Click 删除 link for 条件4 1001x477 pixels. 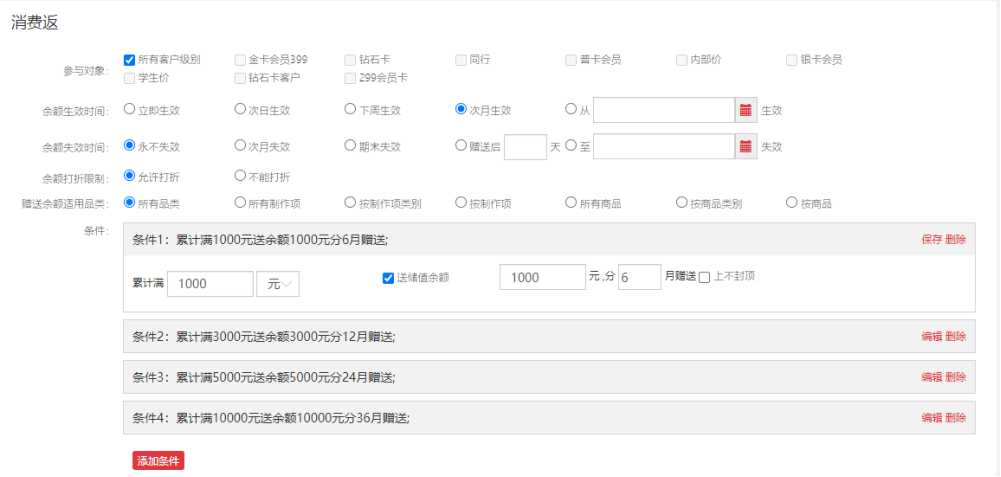tap(956, 418)
